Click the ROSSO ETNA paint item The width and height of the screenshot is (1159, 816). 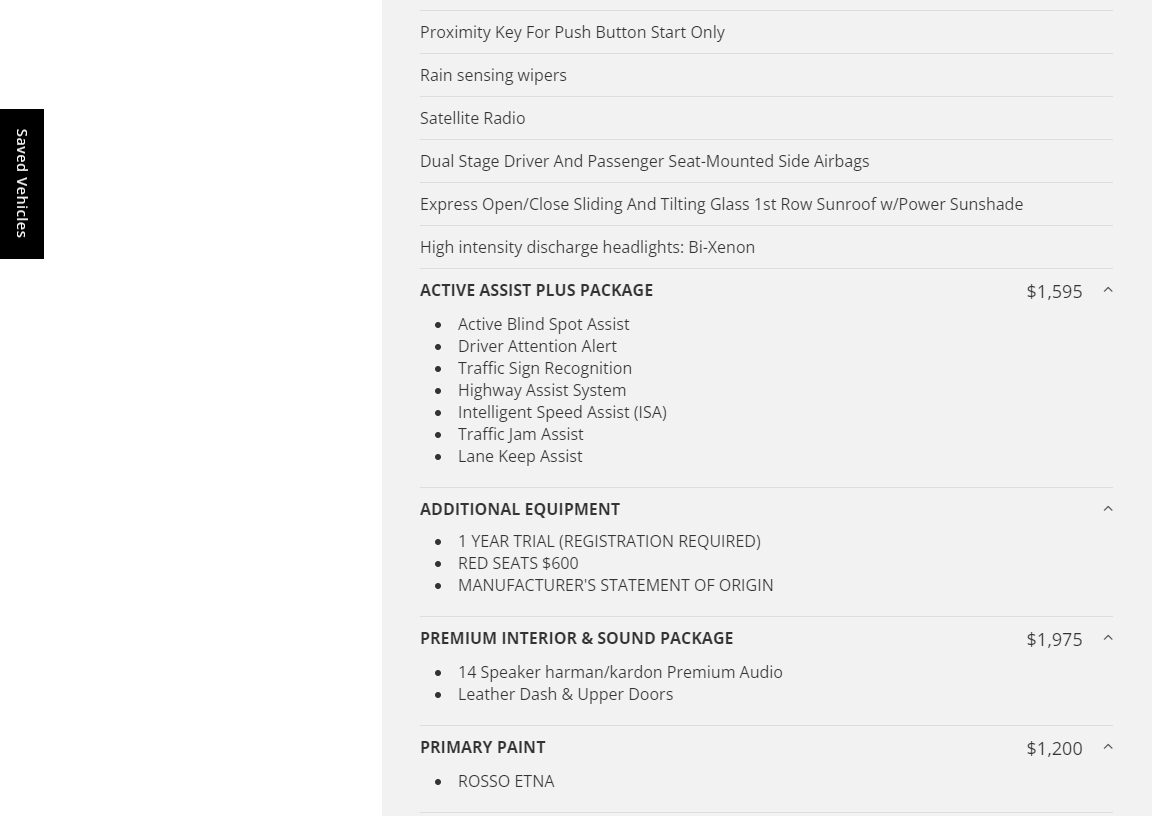(506, 781)
